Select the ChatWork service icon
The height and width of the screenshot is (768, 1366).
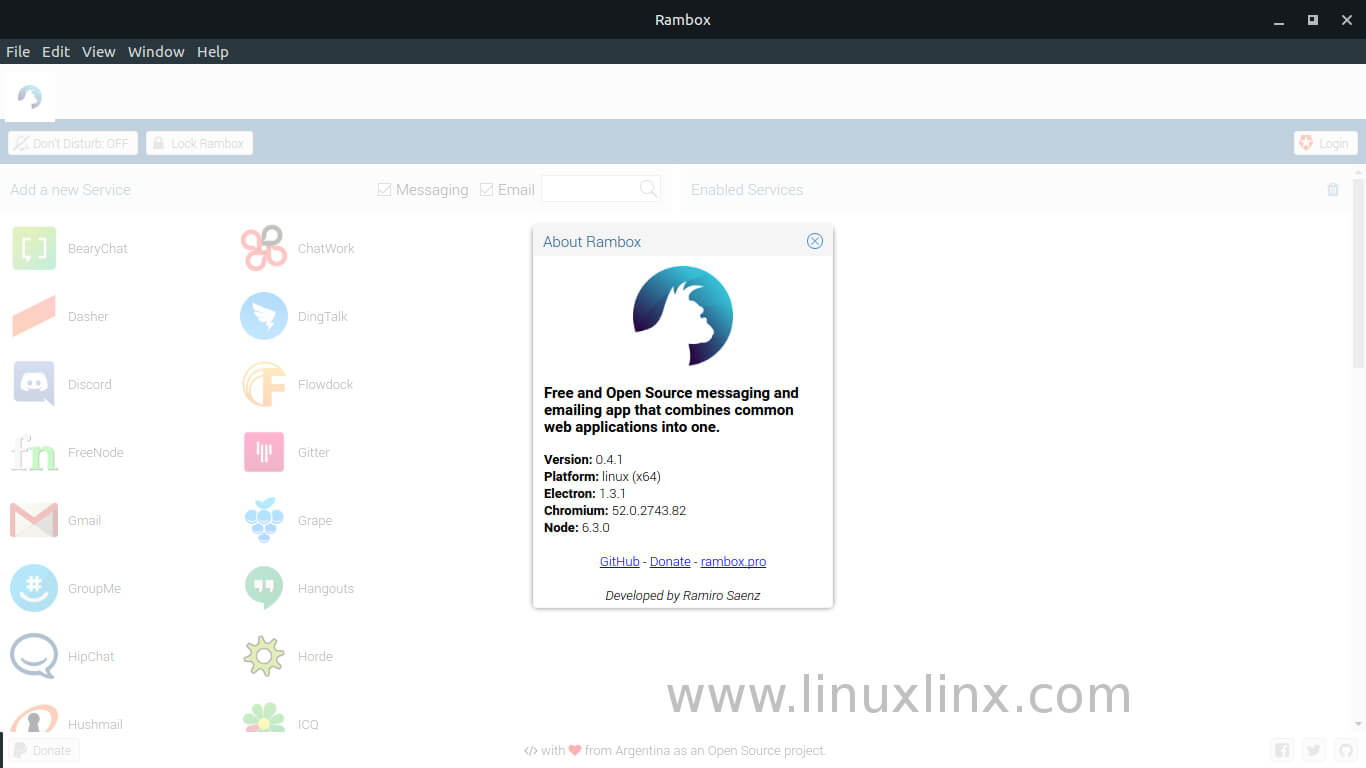[x=264, y=248]
